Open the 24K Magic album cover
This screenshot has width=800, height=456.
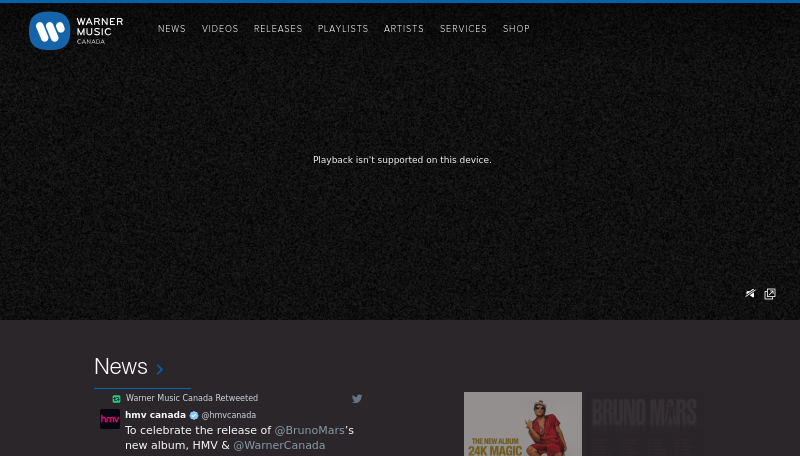(x=523, y=424)
